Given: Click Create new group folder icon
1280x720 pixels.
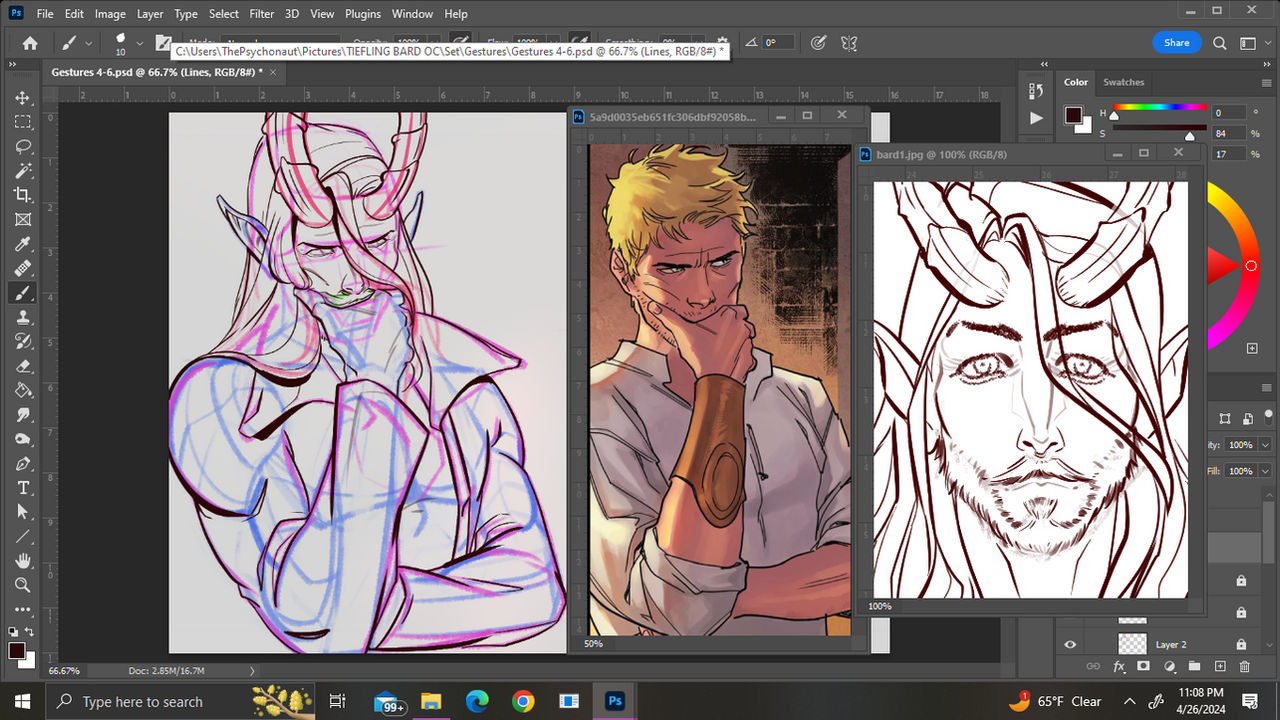Looking at the screenshot, I should (x=1194, y=666).
